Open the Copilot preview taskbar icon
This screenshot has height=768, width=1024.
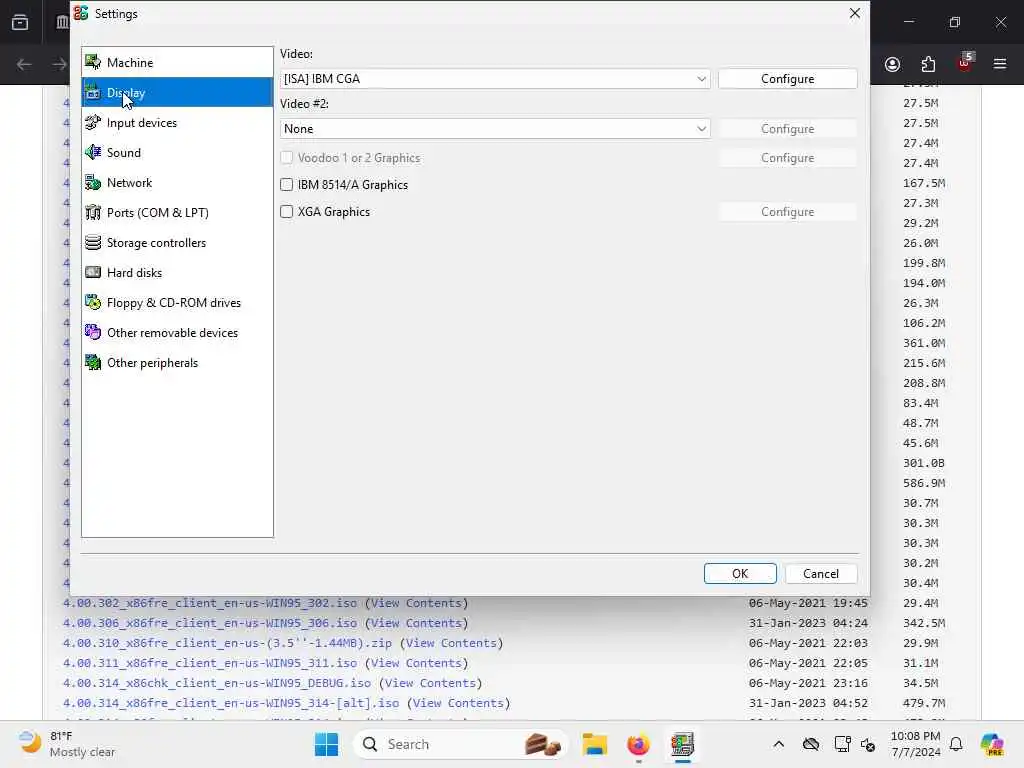point(992,744)
